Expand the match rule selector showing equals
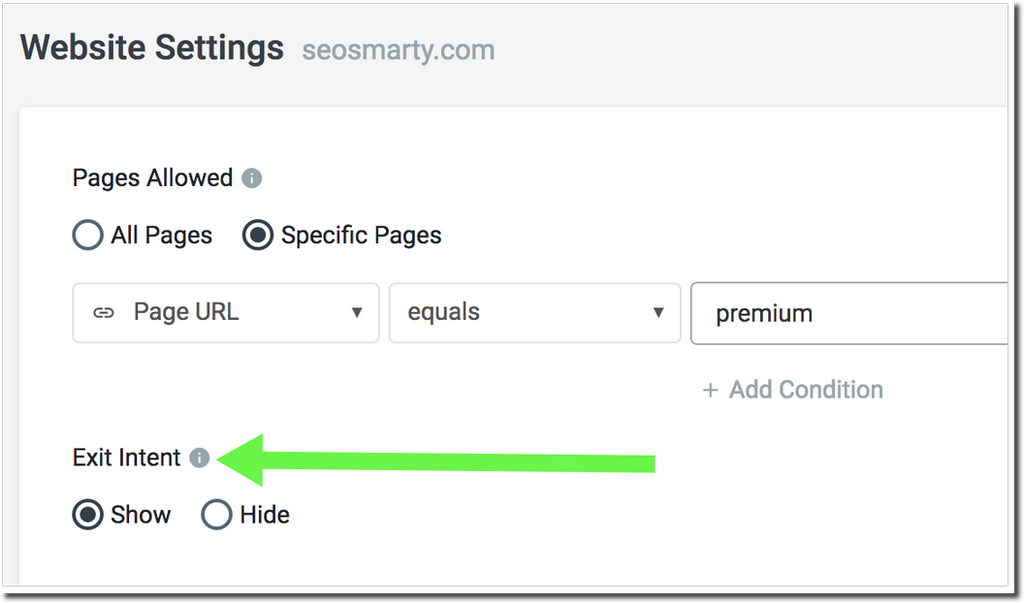Screen dimensions: 1024x603 point(535,312)
